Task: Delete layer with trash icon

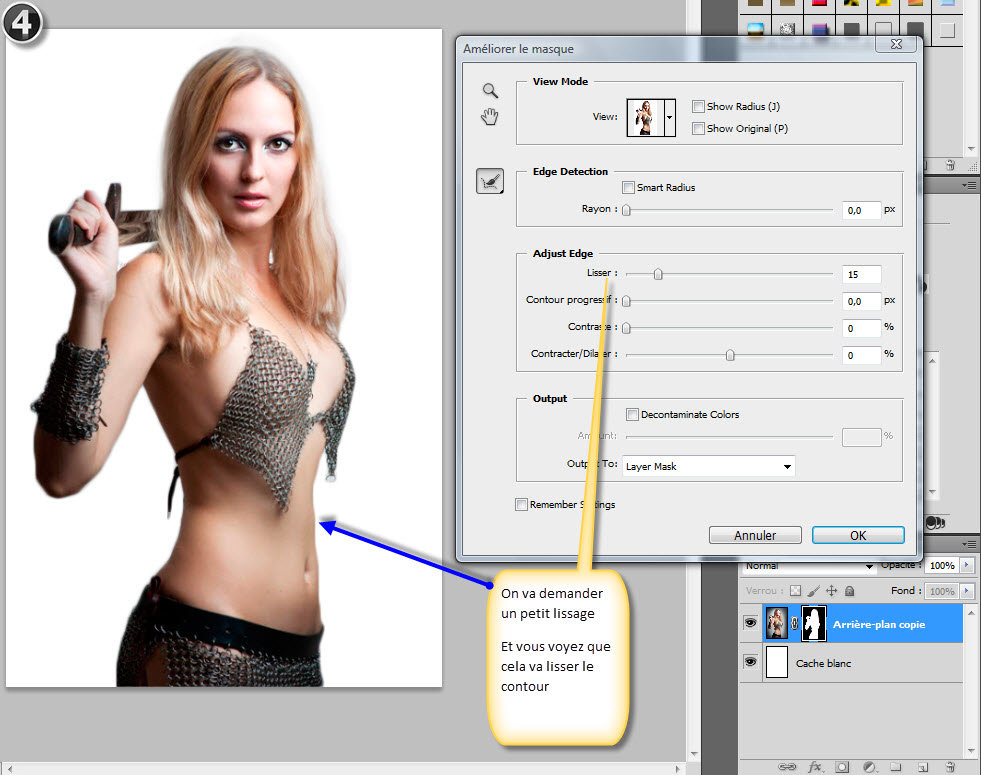Action: pos(950,767)
